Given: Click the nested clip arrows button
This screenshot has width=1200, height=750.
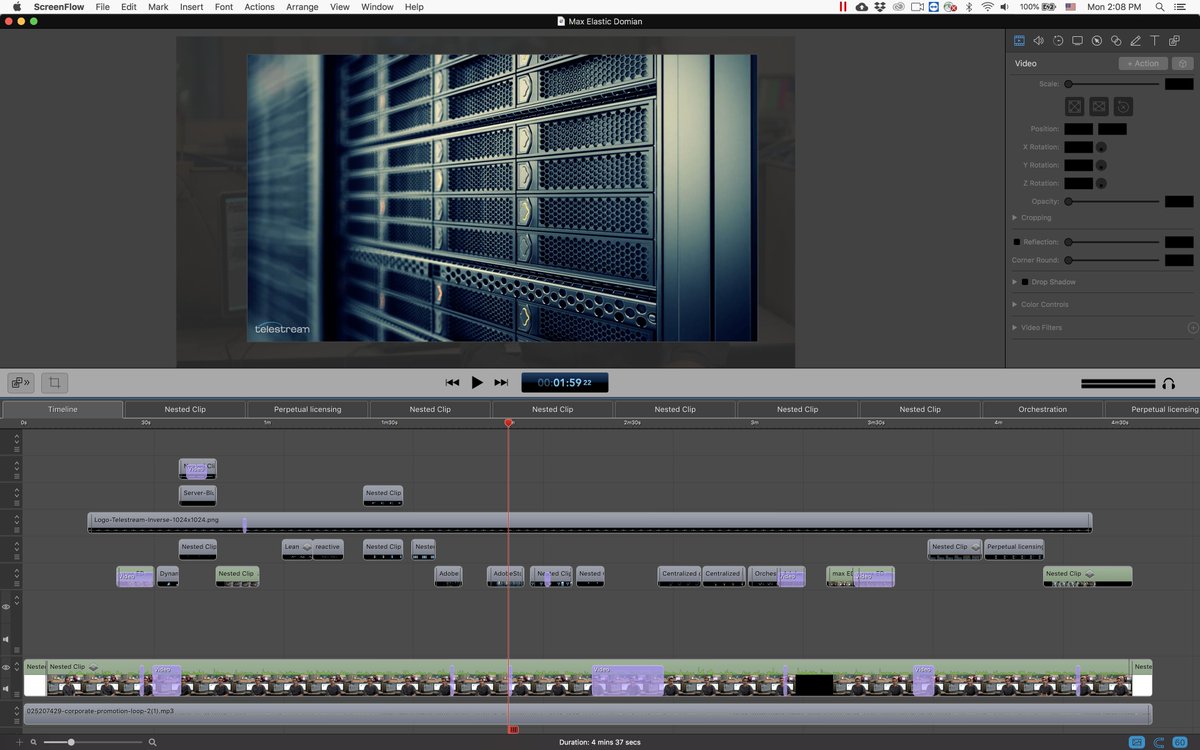Looking at the screenshot, I should pyautogui.click(x=20, y=382).
